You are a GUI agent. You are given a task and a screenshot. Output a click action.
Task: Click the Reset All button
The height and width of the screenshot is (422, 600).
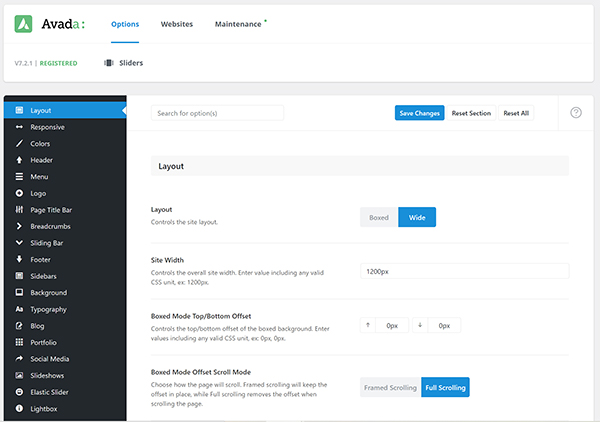[x=516, y=113]
